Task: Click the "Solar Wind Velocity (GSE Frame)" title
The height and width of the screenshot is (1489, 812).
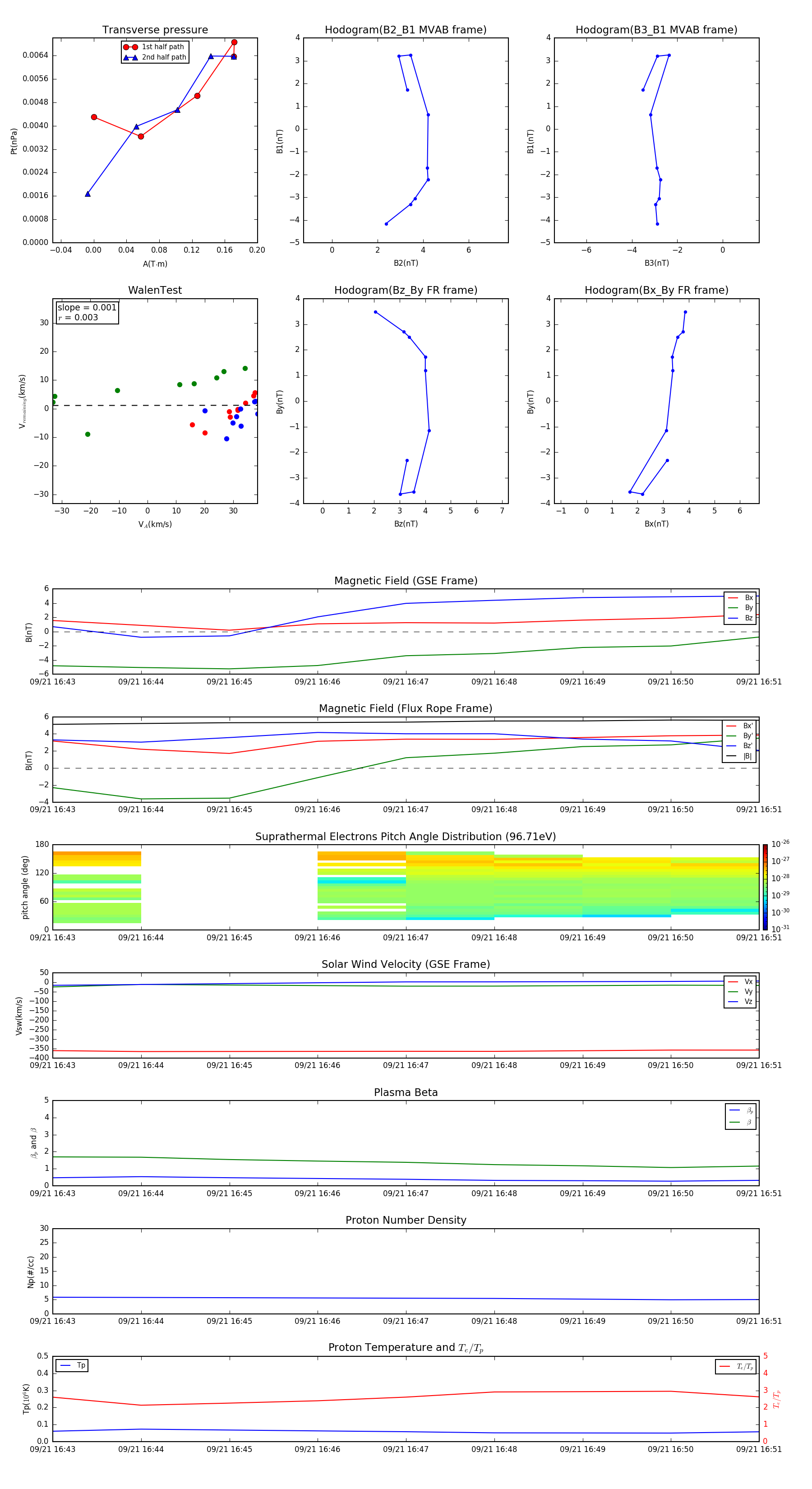Action: (406, 964)
